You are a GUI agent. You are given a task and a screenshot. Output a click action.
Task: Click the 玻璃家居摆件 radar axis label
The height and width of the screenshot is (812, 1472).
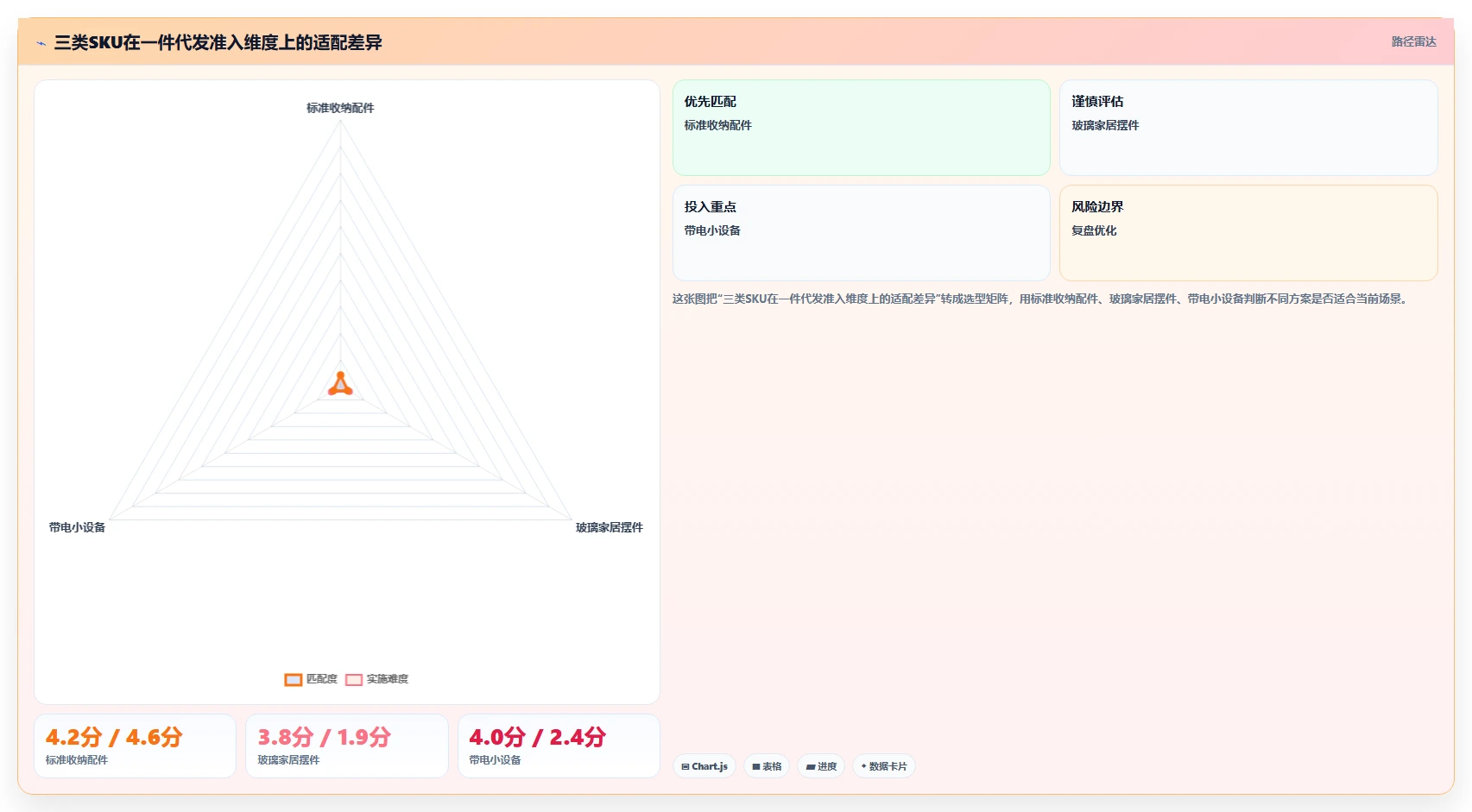610,527
